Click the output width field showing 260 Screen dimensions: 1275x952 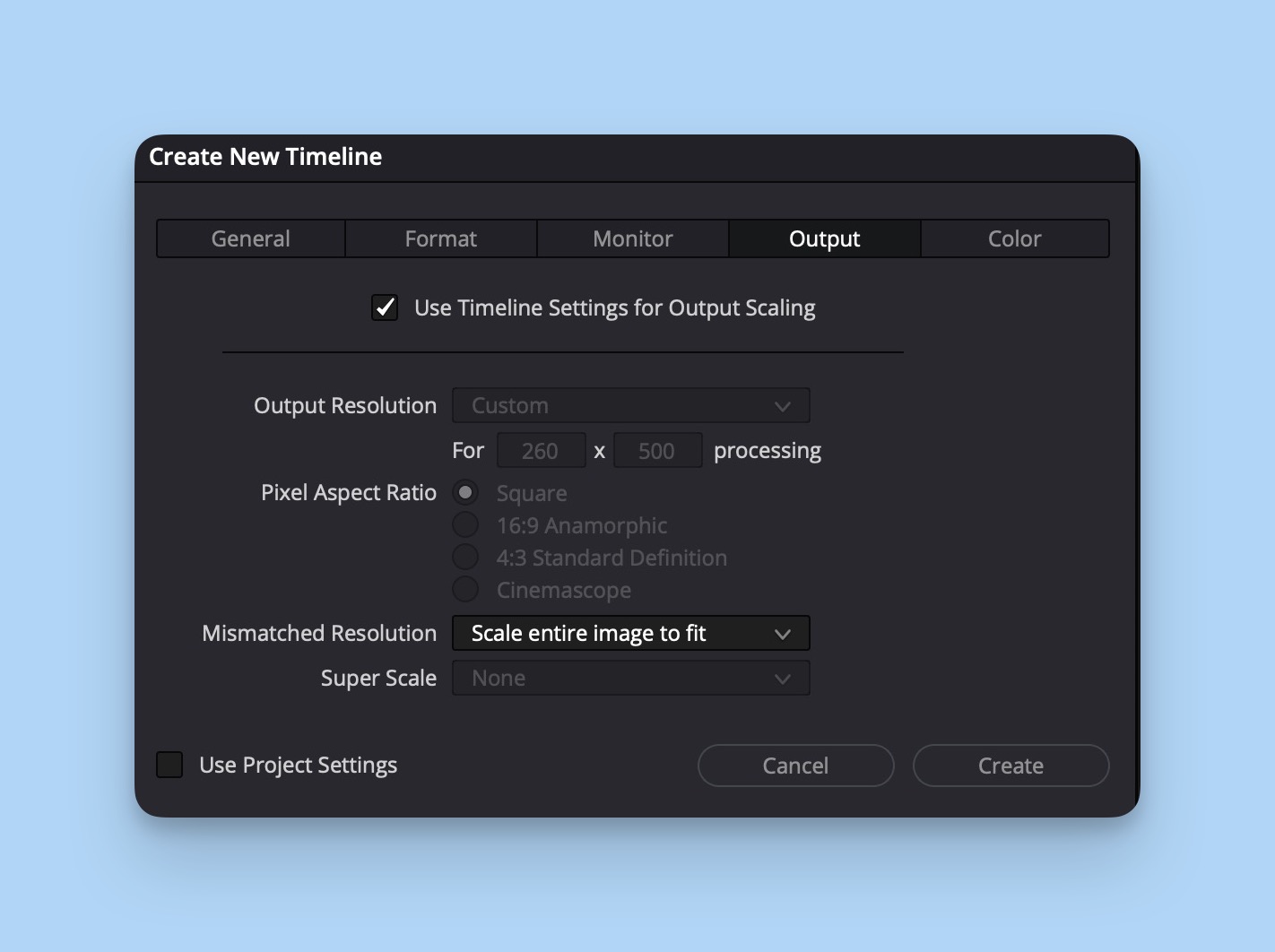542,450
